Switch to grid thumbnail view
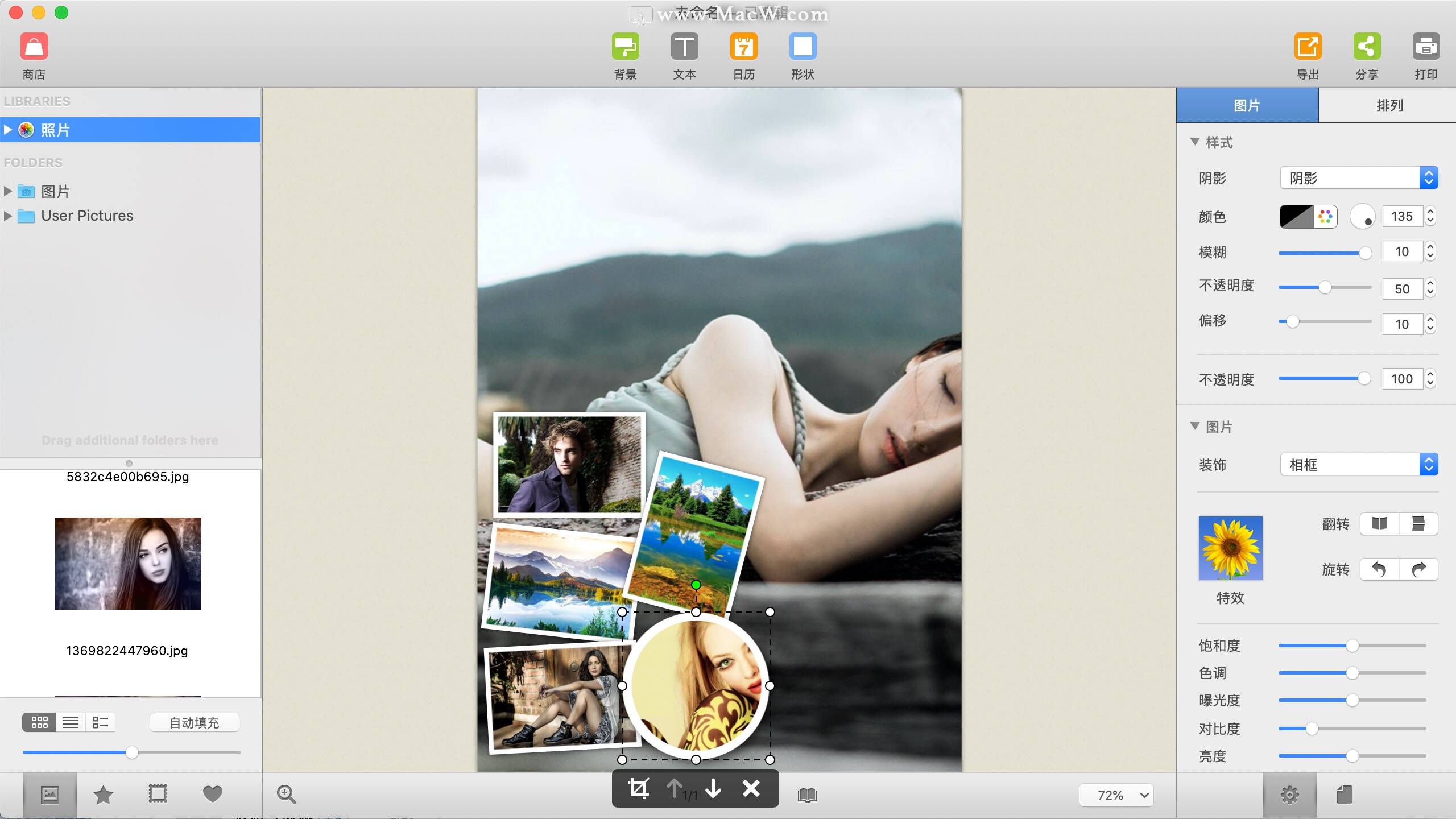This screenshot has height=819, width=1456. tap(39, 722)
